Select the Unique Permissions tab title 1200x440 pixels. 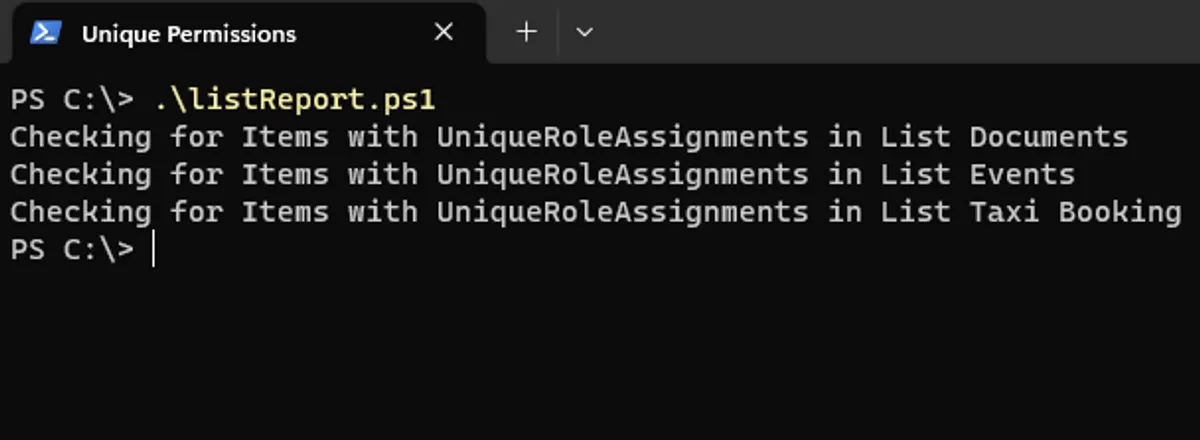click(x=189, y=34)
